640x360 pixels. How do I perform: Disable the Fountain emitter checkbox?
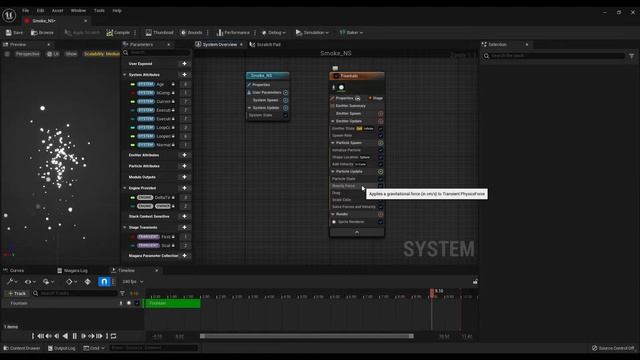point(336,76)
